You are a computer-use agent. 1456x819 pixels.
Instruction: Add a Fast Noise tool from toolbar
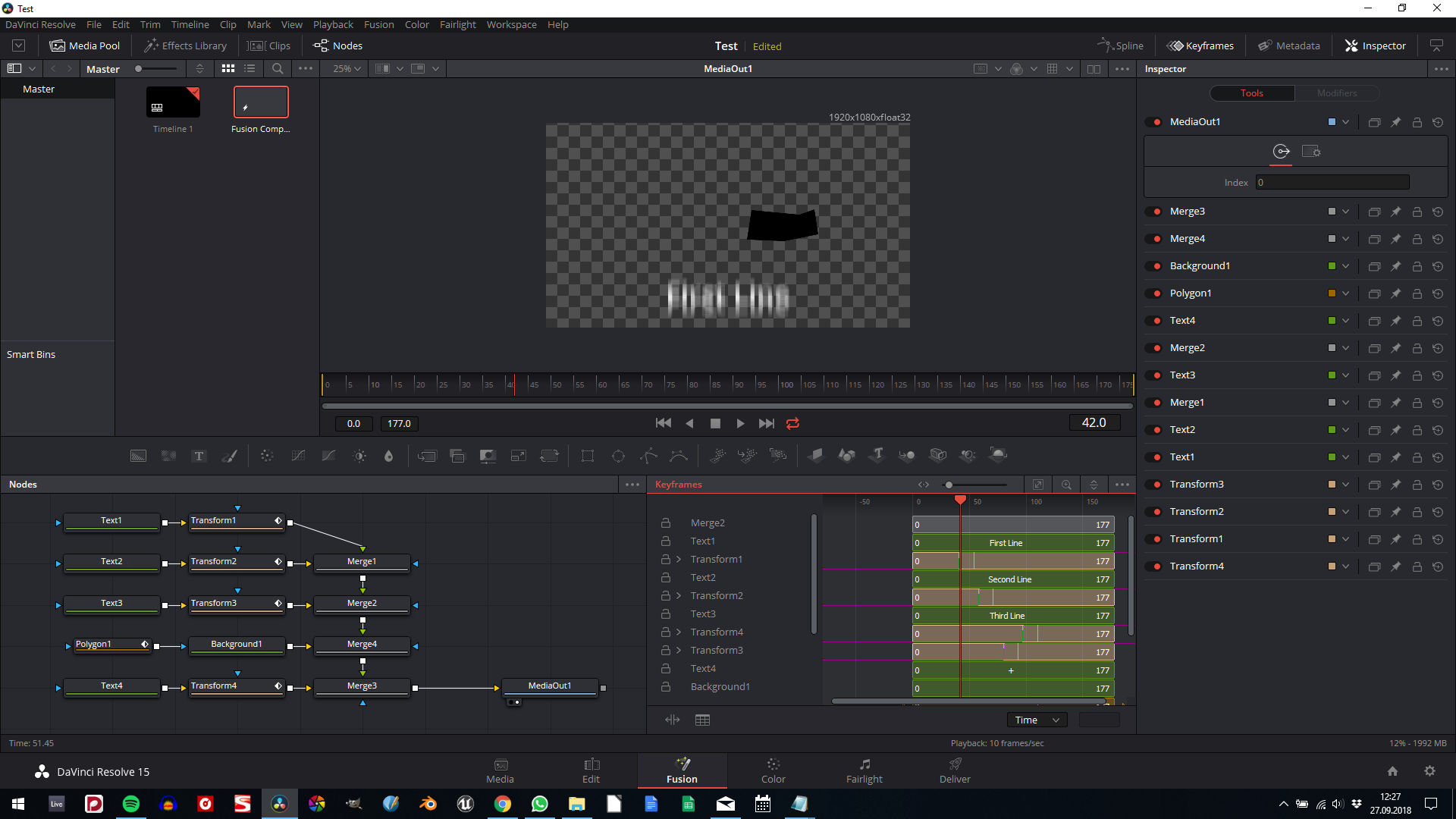(x=168, y=456)
